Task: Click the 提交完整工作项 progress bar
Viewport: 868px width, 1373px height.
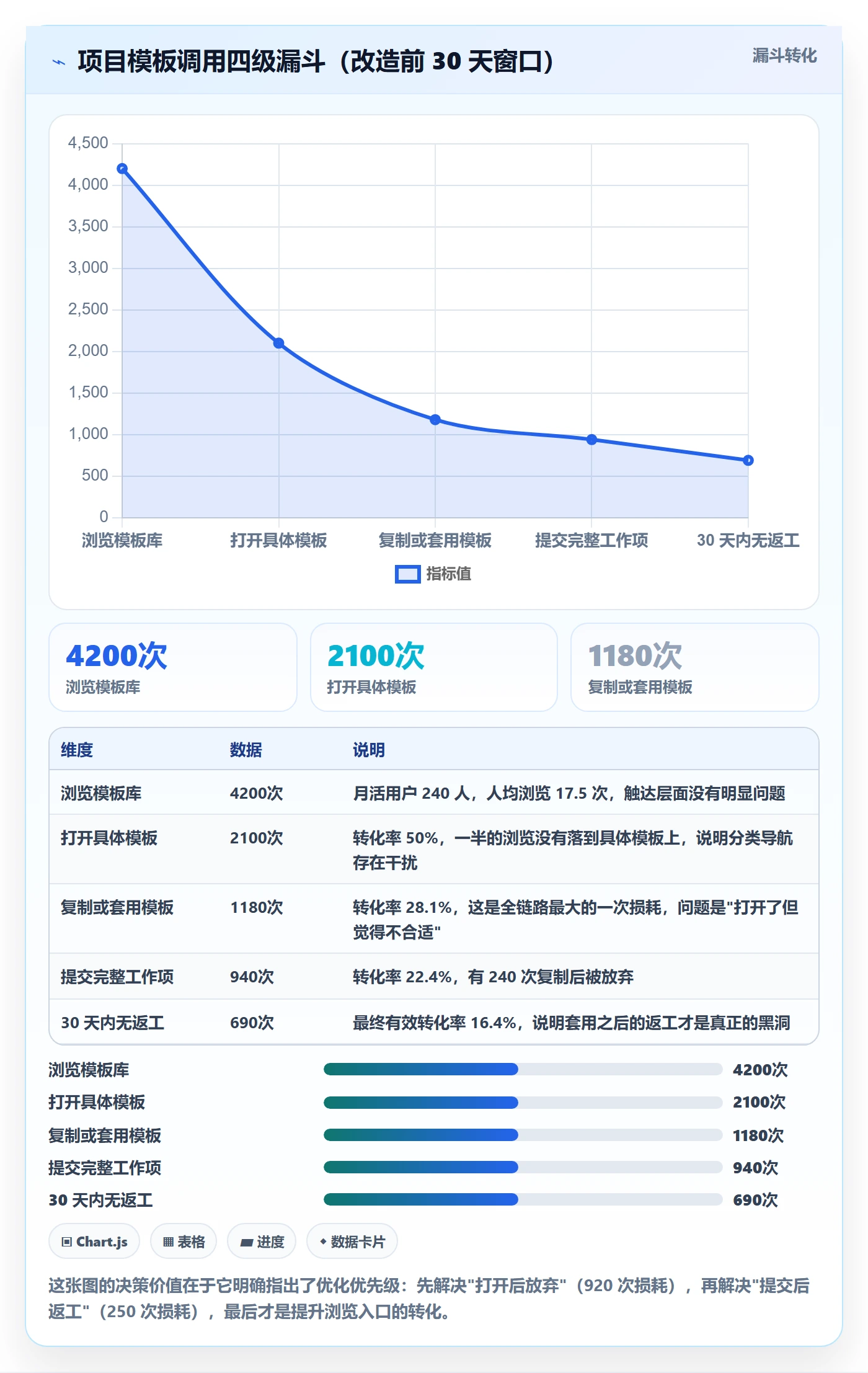Action: click(x=523, y=1167)
